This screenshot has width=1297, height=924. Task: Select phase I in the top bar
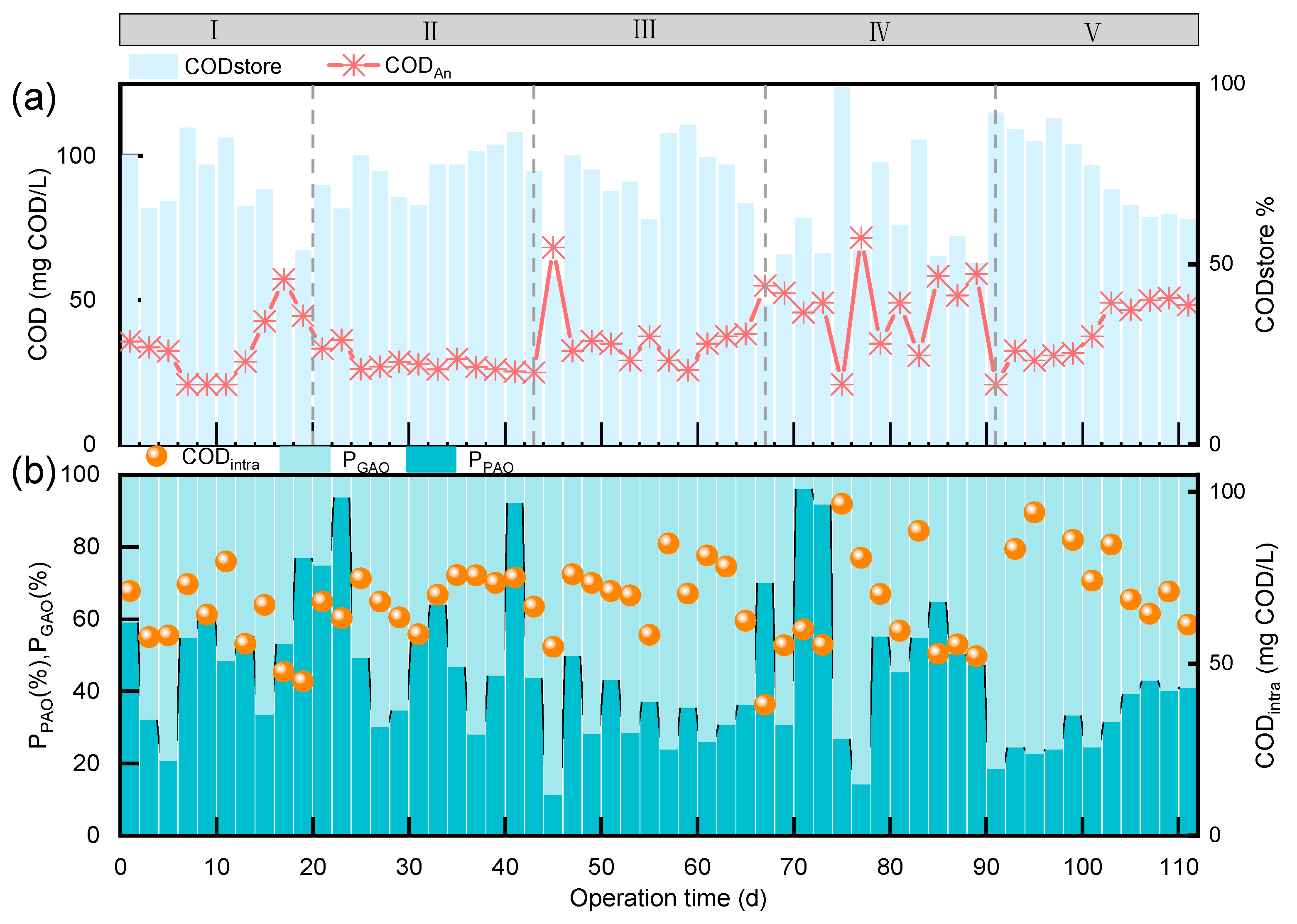tap(214, 30)
